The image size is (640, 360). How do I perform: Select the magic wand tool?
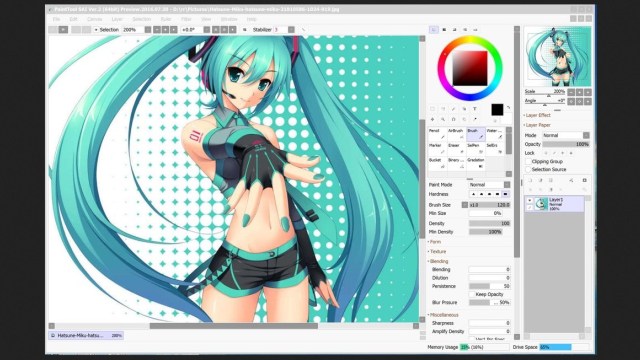pos(453,109)
